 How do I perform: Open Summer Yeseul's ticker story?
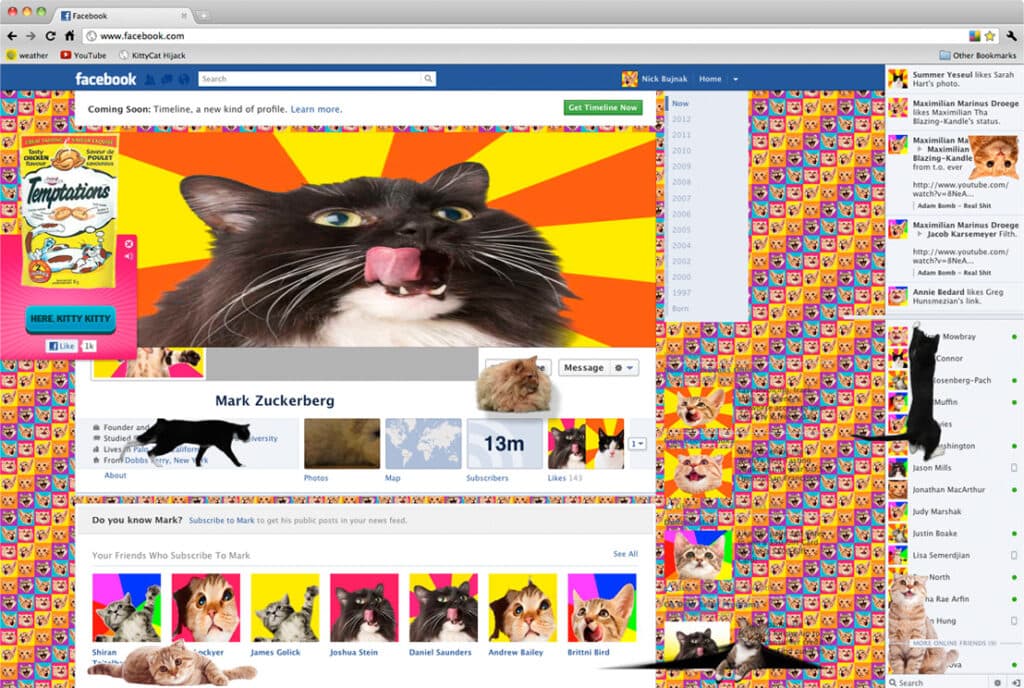tap(953, 79)
